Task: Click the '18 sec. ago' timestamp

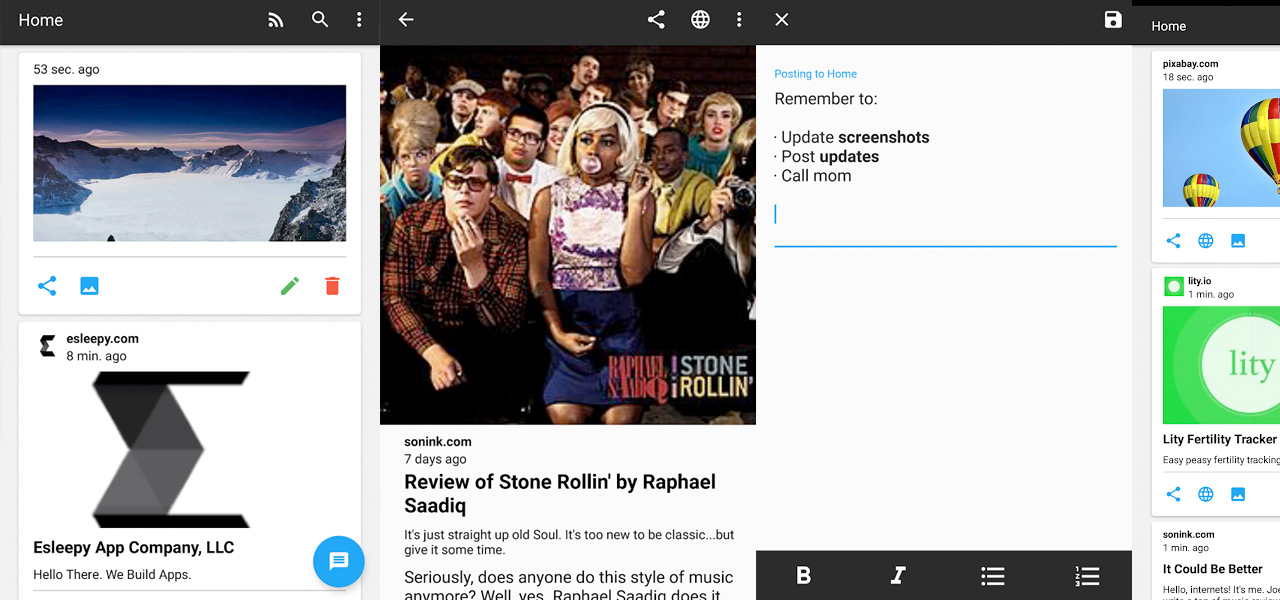Action: click(1188, 77)
